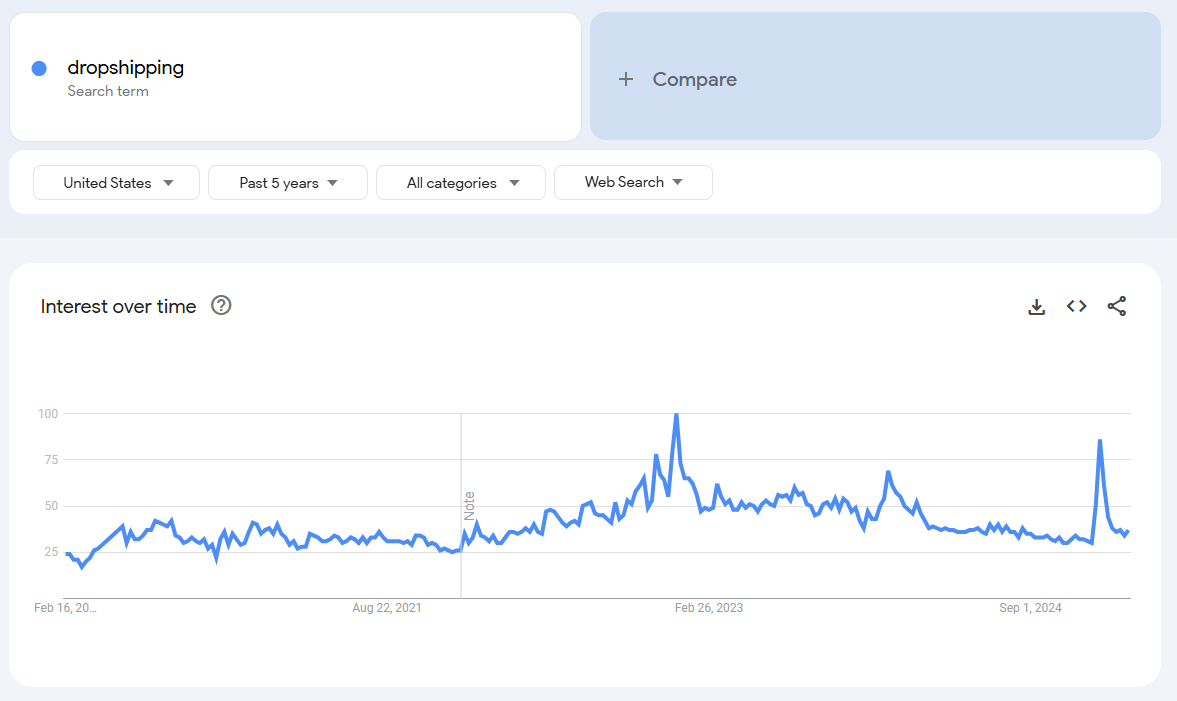
Task: Click the highest peak on the chart
Action: pyautogui.click(x=676, y=415)
